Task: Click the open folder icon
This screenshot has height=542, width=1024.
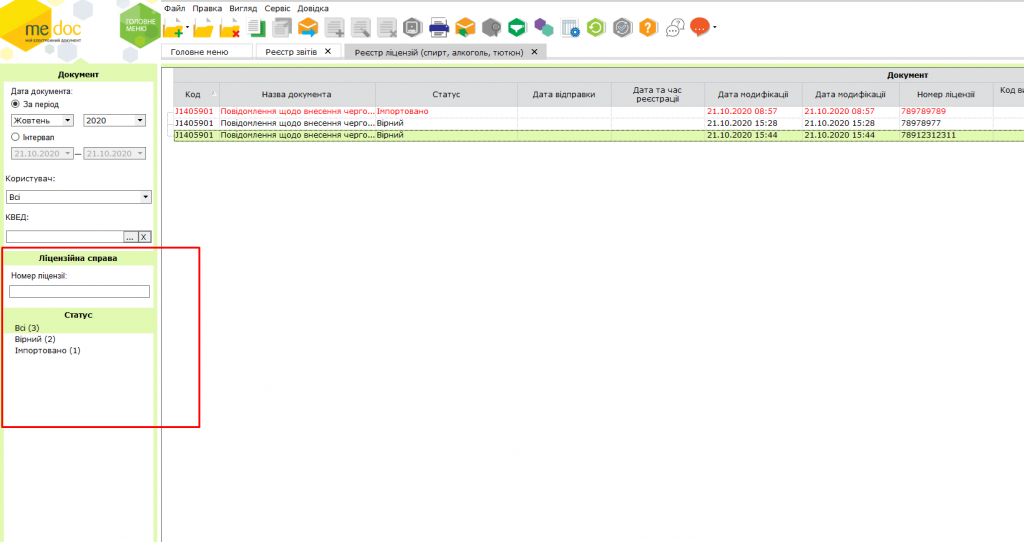Action: [205, 27]
